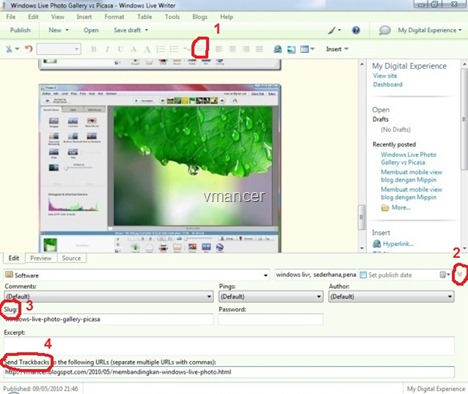Switch to the Preview tab
The width and height of the screenshot is (468, 394).
click(x=41, y=258)
